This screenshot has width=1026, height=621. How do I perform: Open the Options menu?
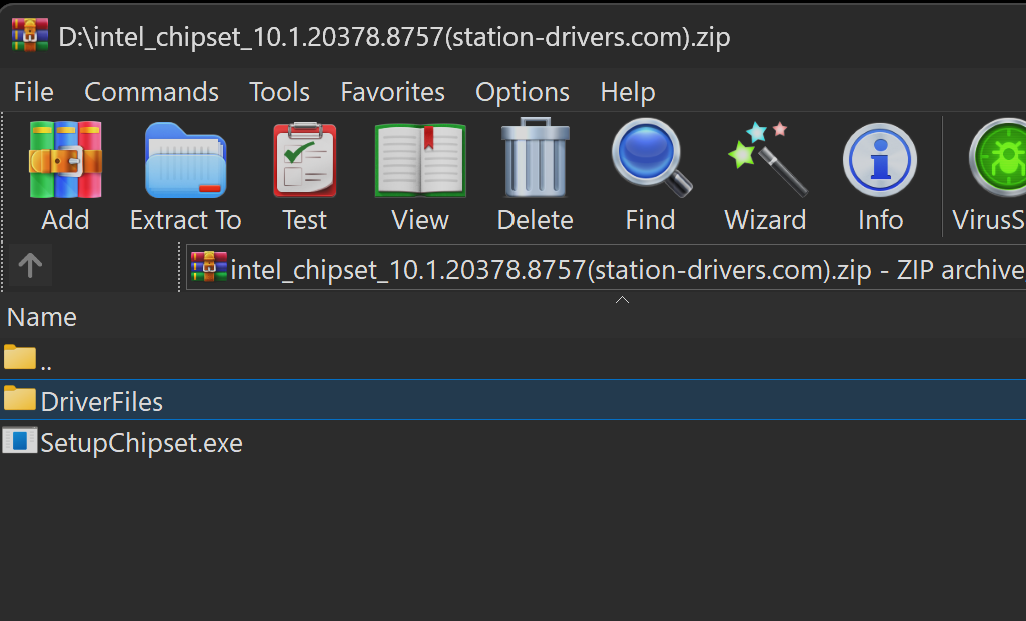tap(522, 92)
